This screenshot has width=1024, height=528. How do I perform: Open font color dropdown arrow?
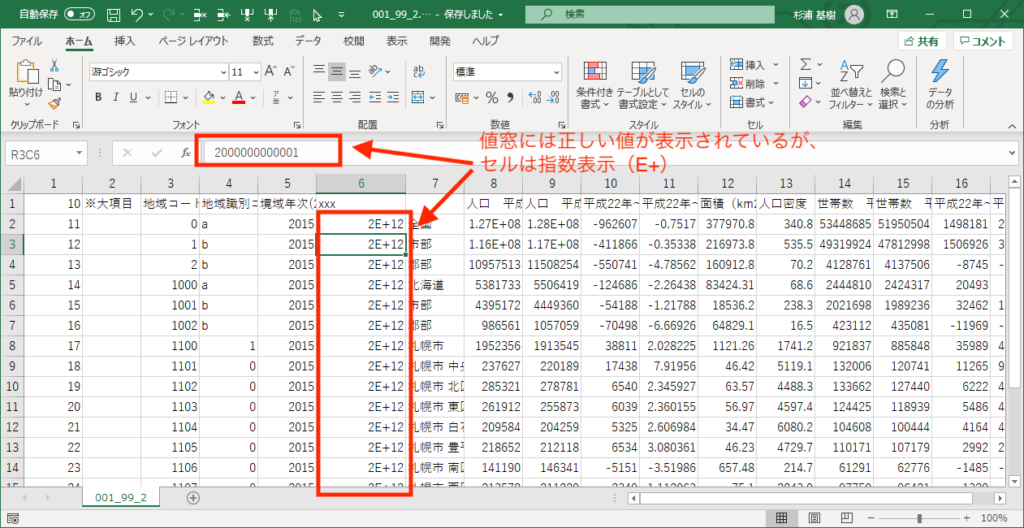(252, 97)
